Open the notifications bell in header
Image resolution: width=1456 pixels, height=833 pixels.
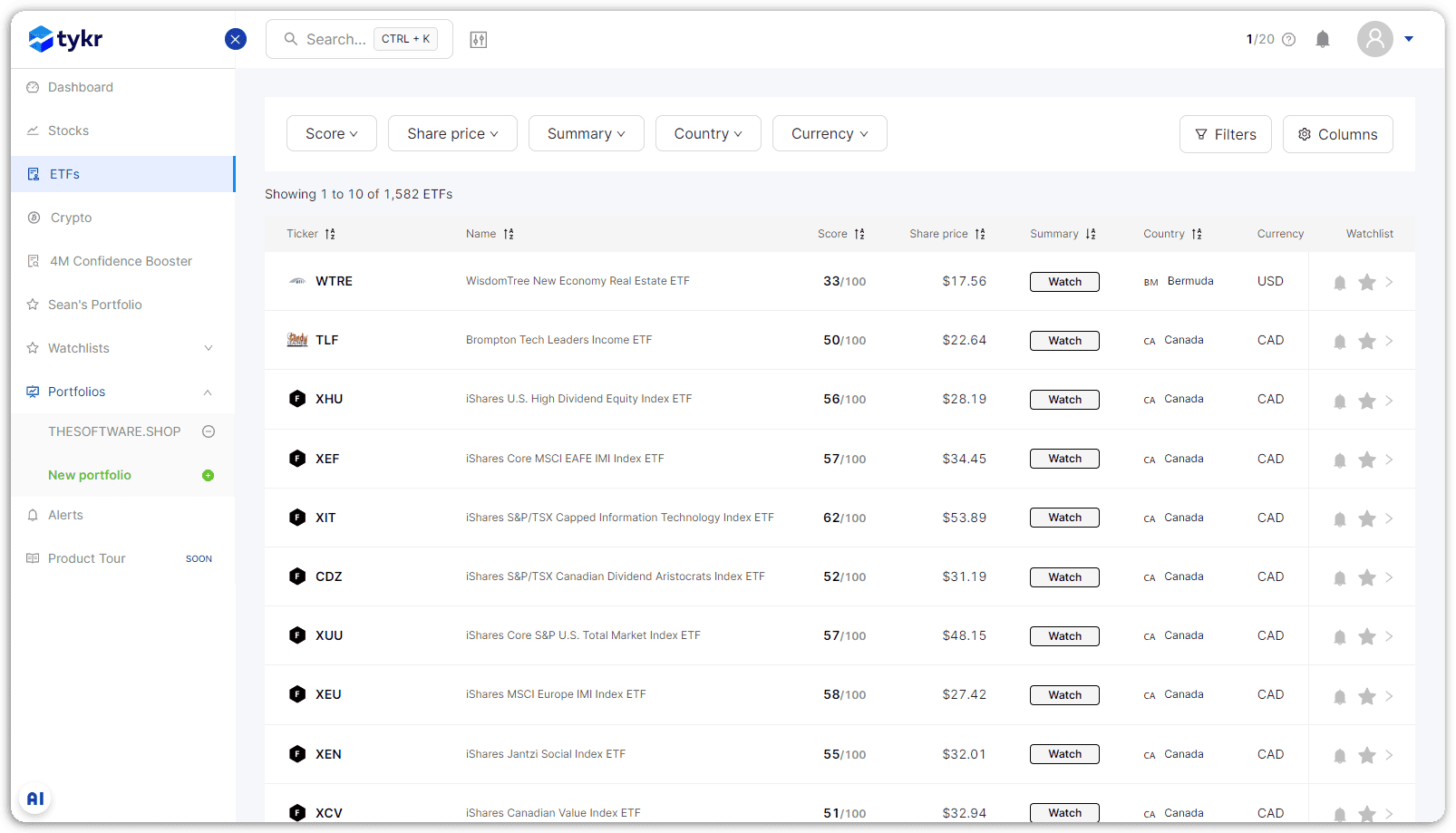click(1323, 39)
